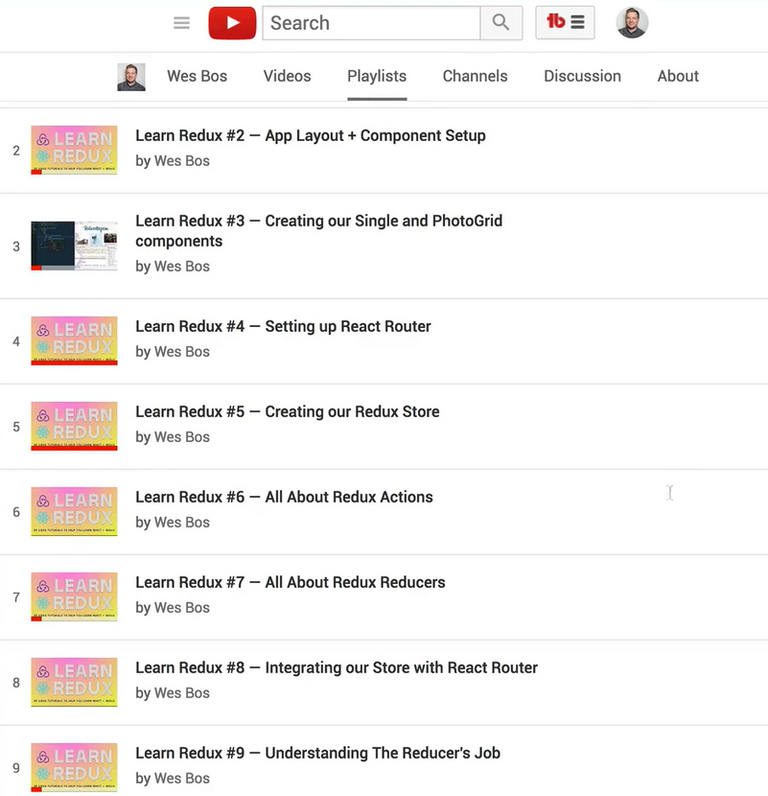Viewport: 768px width, 796px height.
Task: Open 'Learn Redux #2 — App Layout + Component Setup'
Action: click(x=310, y=136)
